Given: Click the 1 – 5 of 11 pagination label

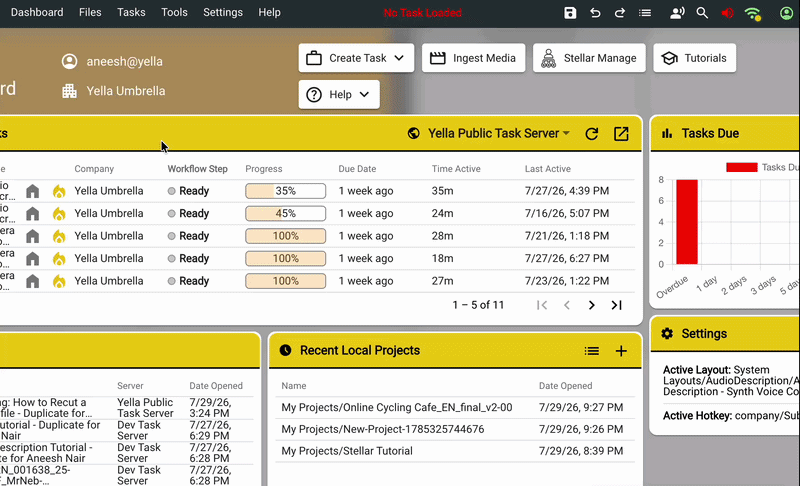Looking at the screenshot, I should (478, 305).
